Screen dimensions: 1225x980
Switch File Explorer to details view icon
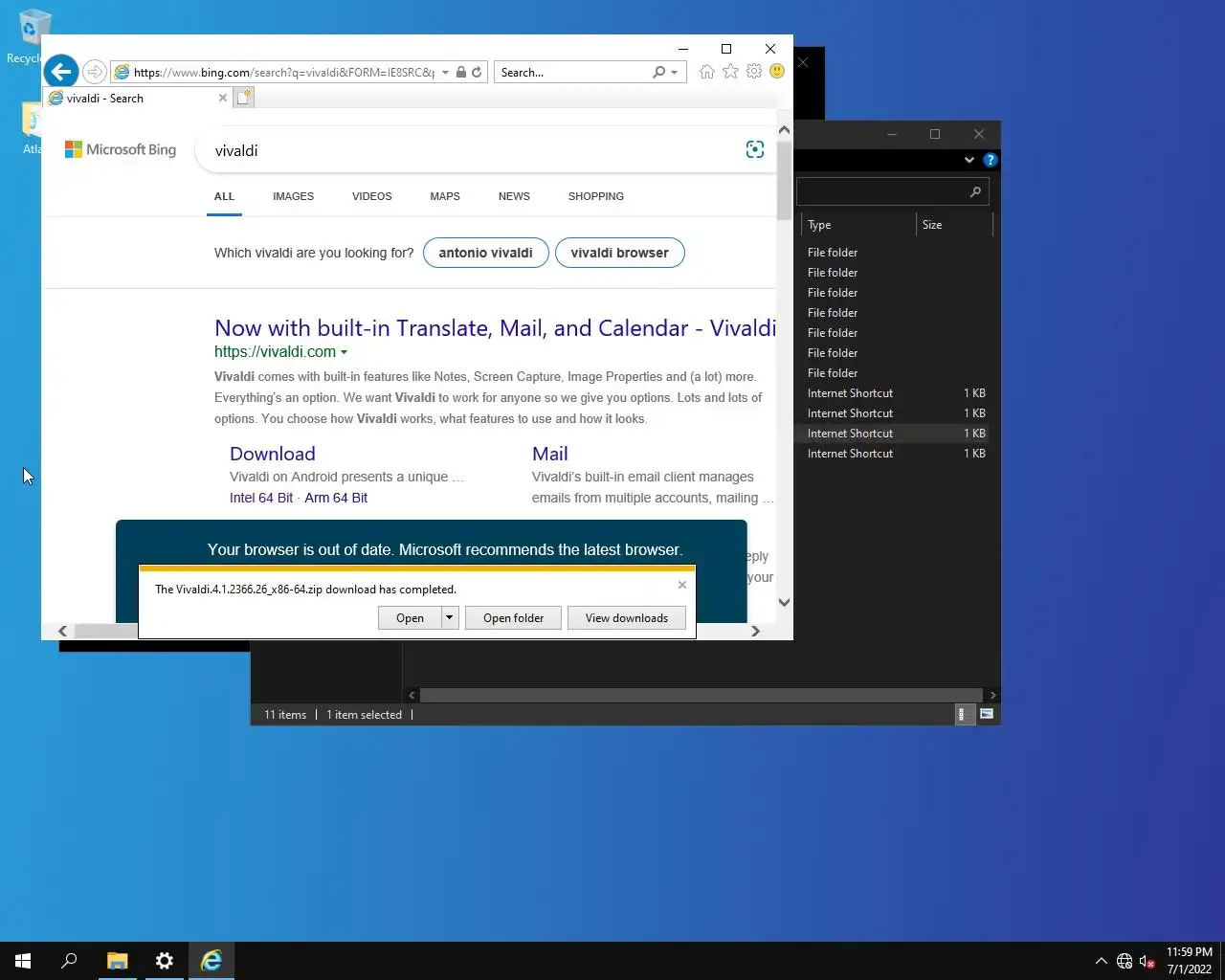pos(964,714)
